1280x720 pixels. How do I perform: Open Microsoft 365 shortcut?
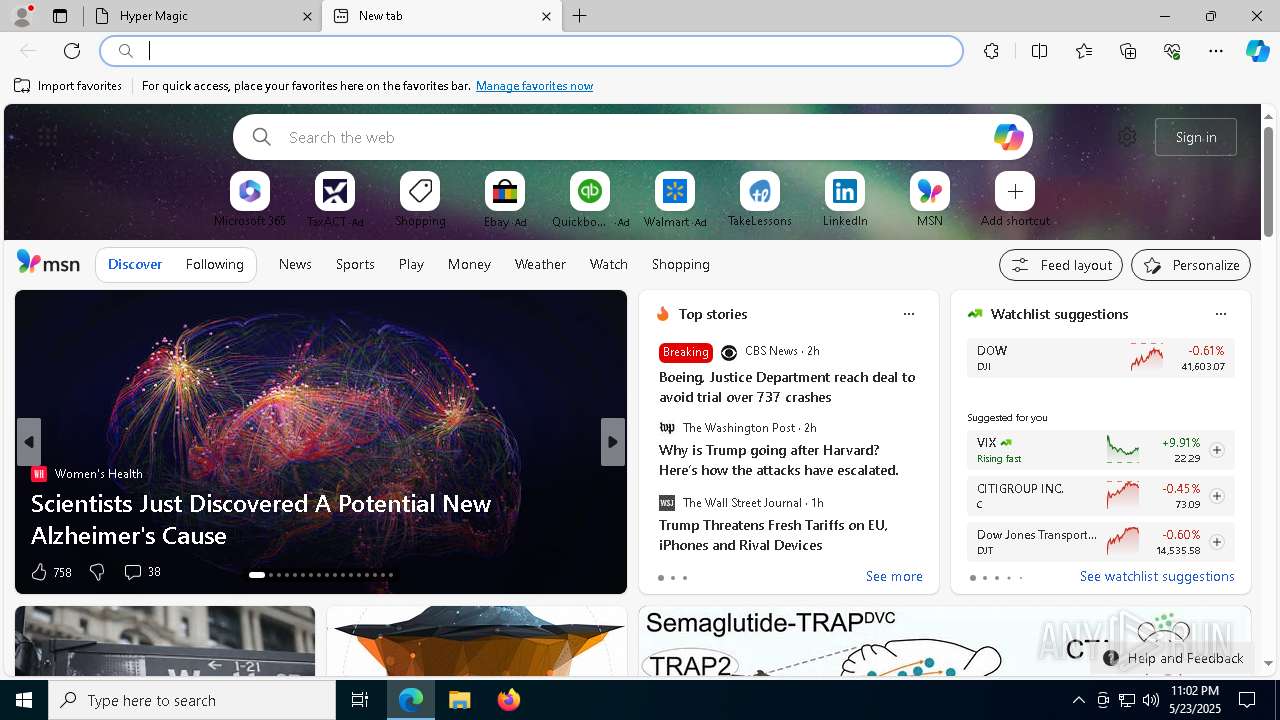pos(250,200)
